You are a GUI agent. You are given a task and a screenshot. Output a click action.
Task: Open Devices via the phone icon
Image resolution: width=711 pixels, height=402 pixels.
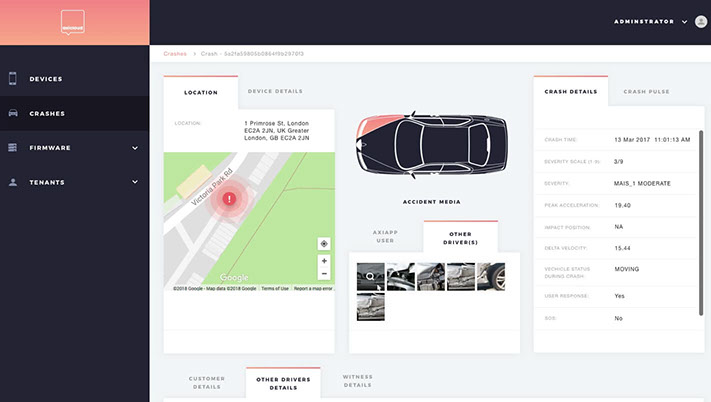point(13,78)
